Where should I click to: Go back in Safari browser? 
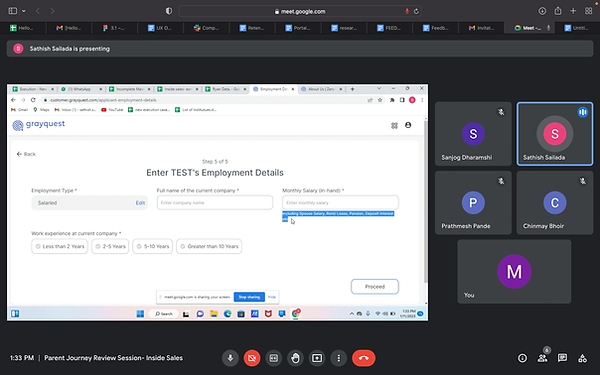(x=38, y=11)
